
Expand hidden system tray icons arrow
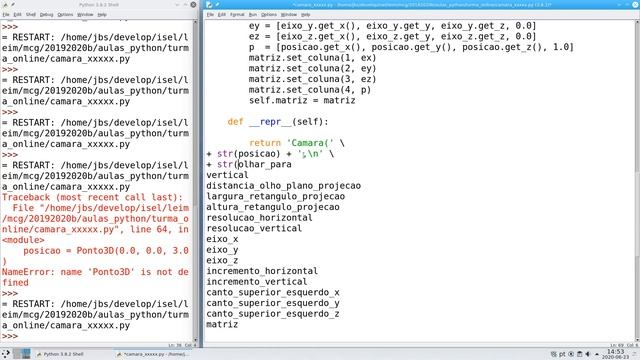(x=597, y=354)
